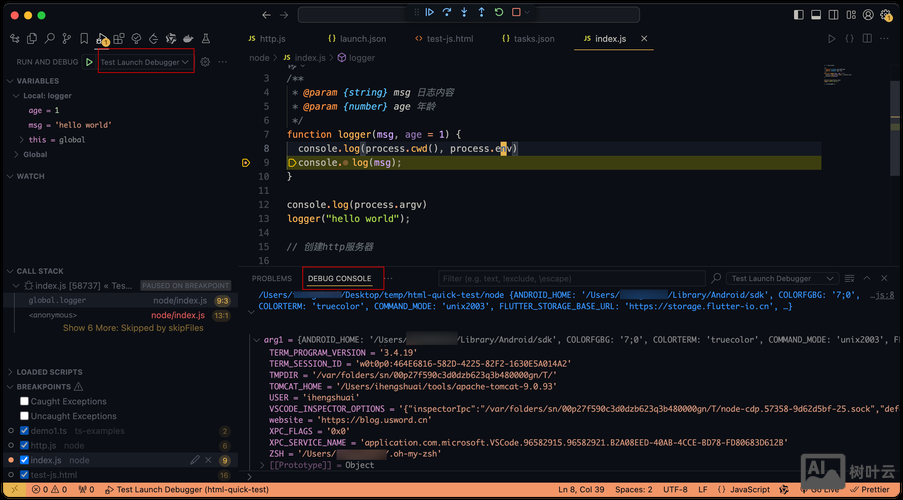Switch to the Problems panel tab
Image resolution: width=903 pixels, height=500 pixels.
(271, 278)
